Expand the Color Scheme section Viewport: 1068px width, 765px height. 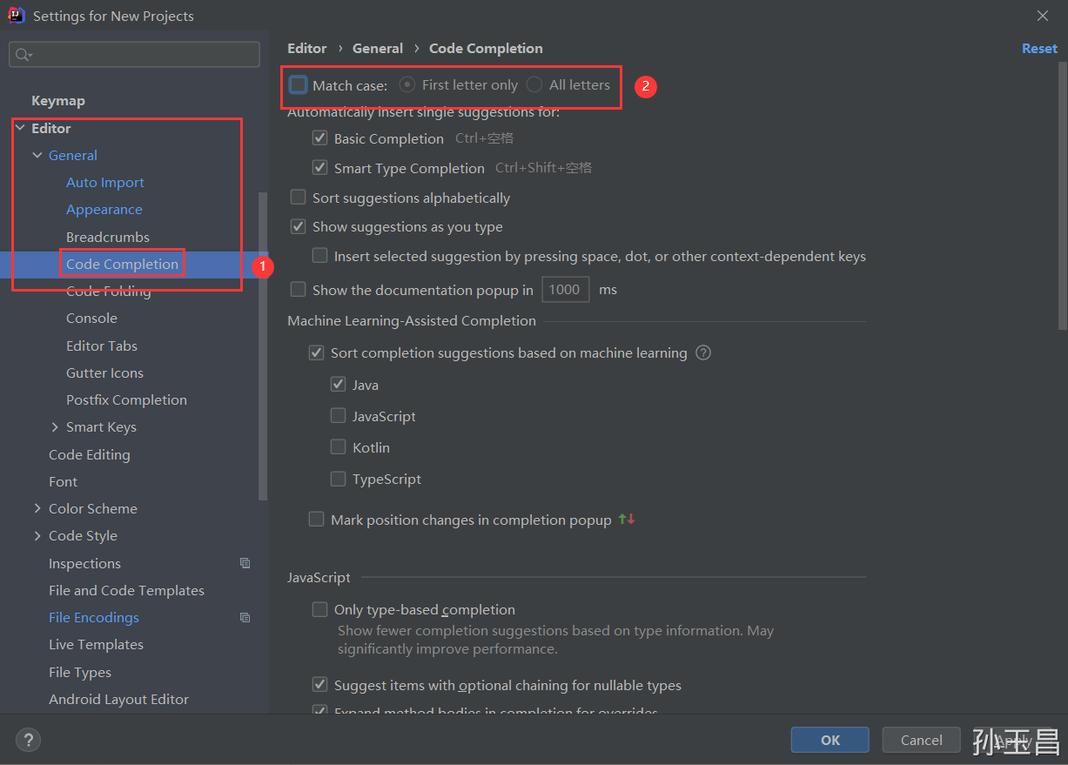click(x=36, y=508)
